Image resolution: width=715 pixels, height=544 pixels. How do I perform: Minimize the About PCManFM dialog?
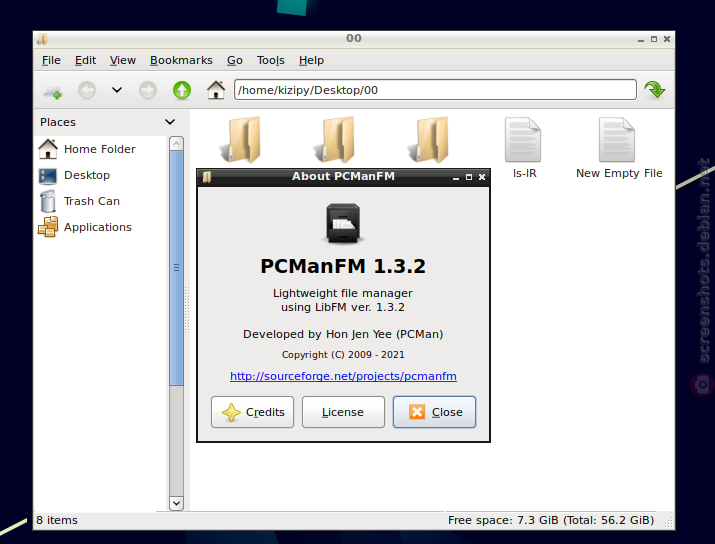[x=456, y=177]
